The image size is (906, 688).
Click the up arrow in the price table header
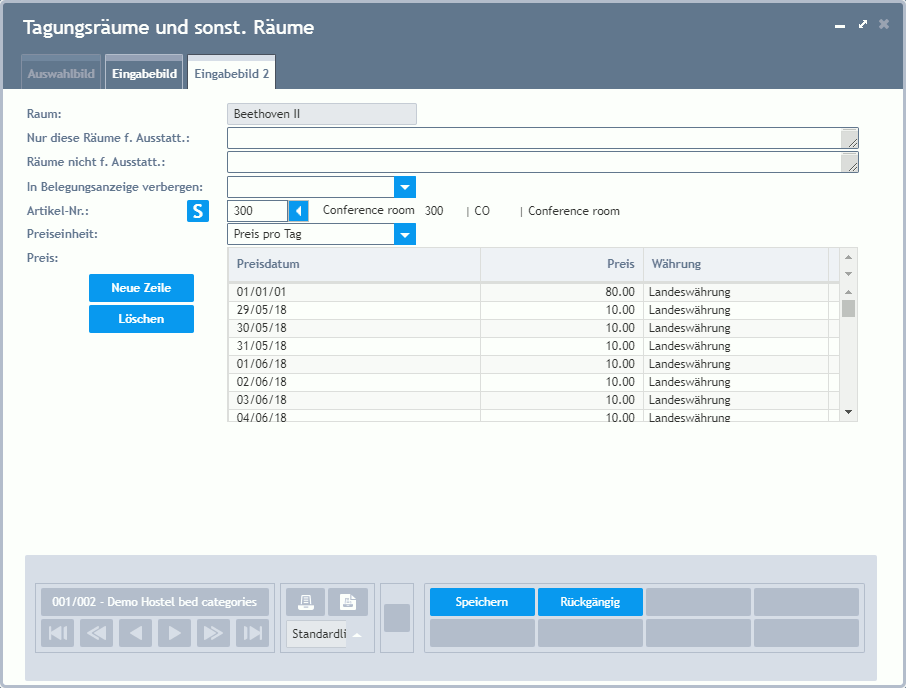tap(848, 257)
